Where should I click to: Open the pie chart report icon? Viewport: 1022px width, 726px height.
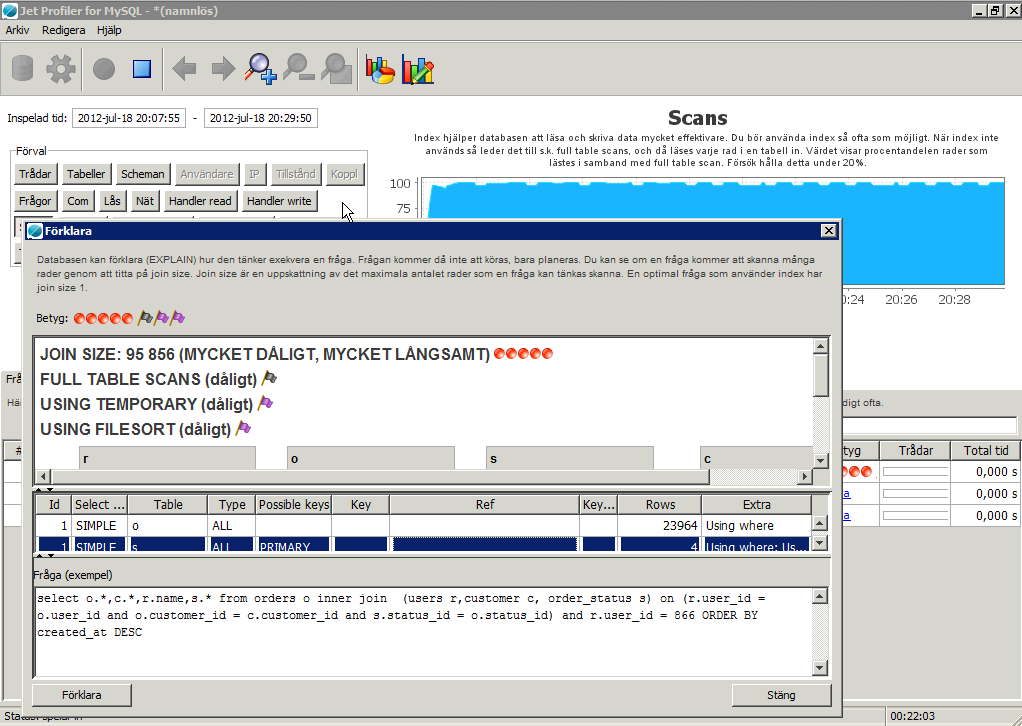[380, 69]
